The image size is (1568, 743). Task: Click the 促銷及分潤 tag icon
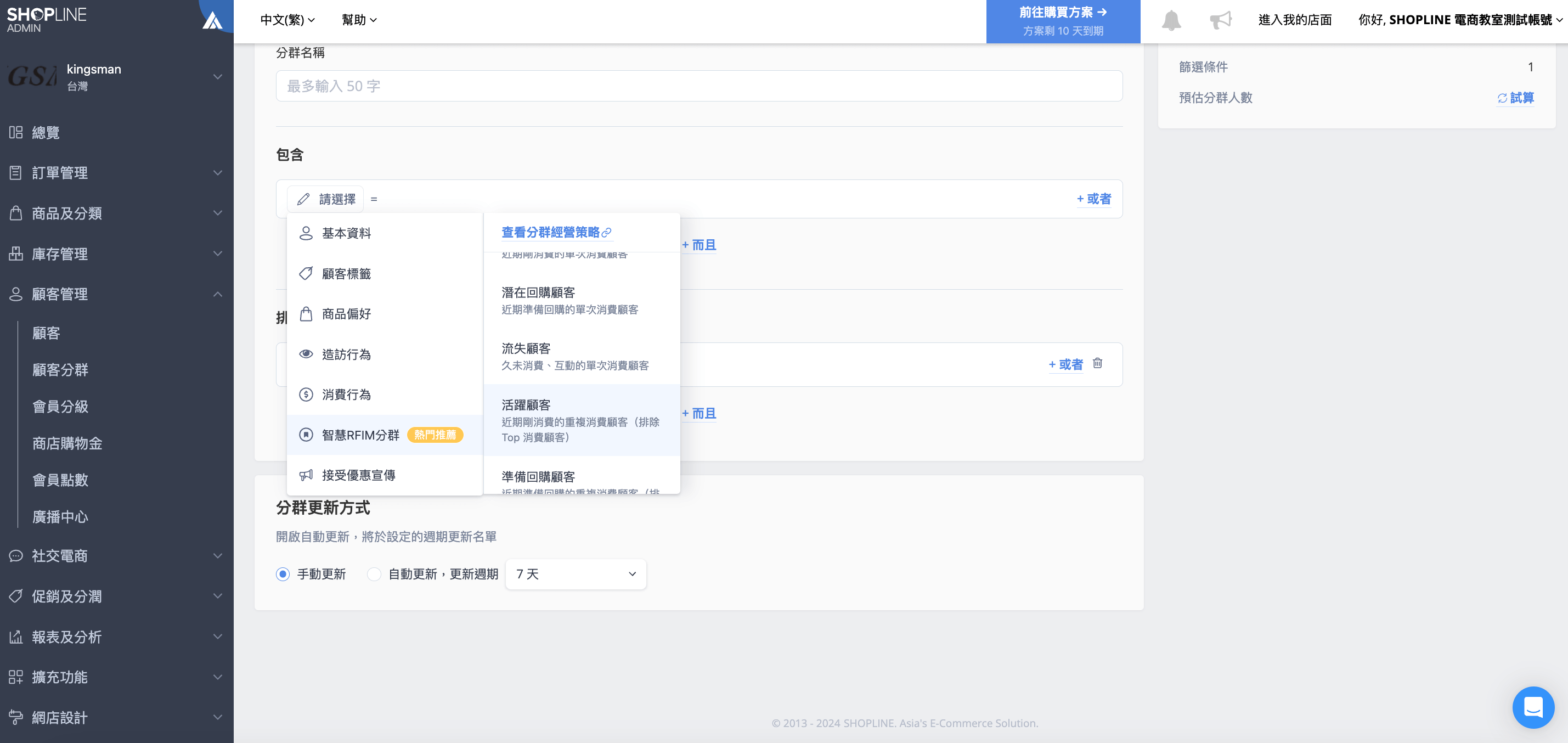(x=16, y=595)
